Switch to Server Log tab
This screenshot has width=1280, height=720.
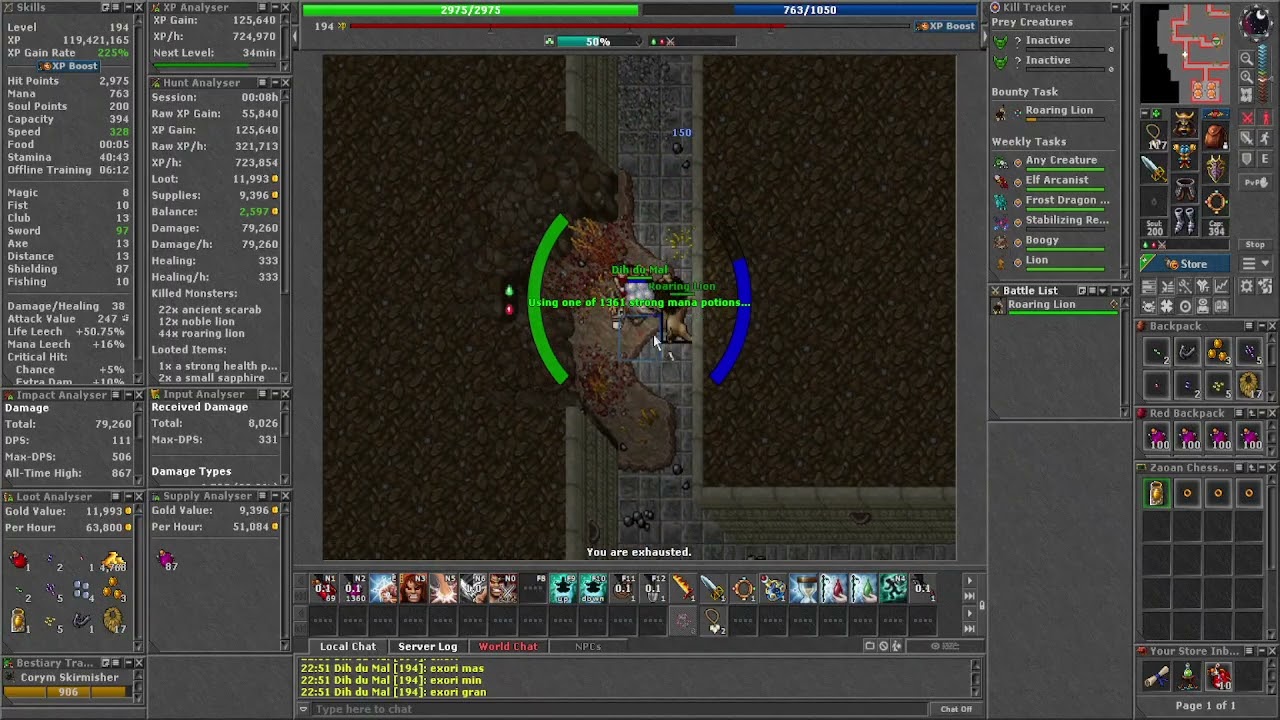(428, 646)
